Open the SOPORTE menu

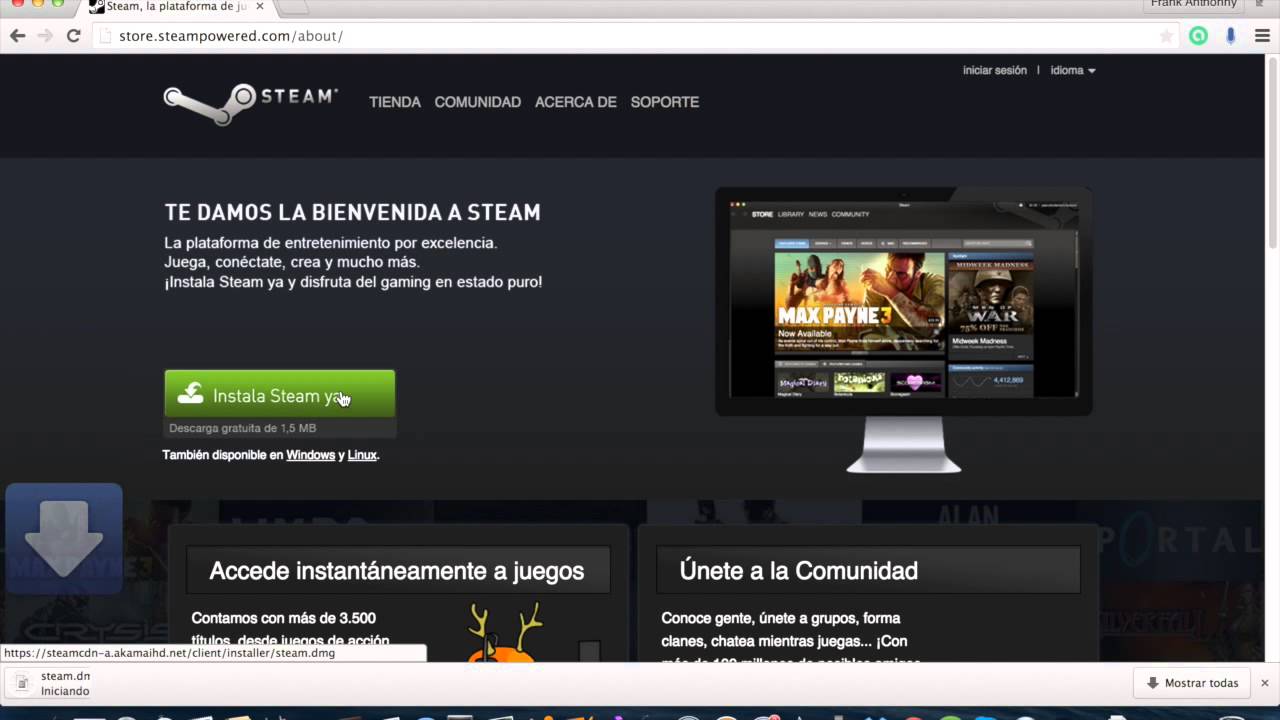665,102
